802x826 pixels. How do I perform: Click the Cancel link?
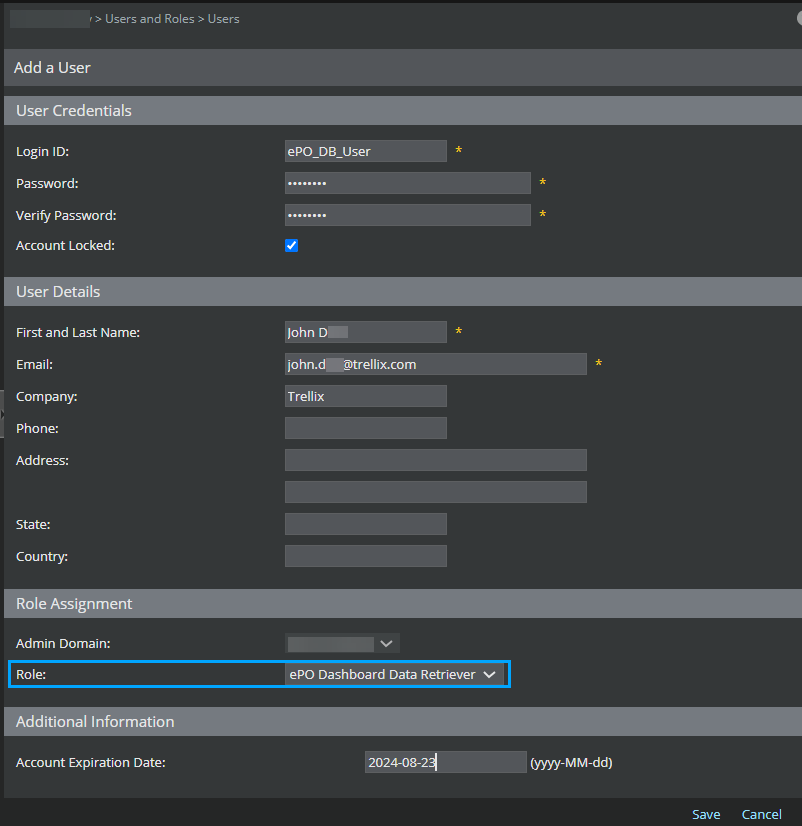pos(761,814)
